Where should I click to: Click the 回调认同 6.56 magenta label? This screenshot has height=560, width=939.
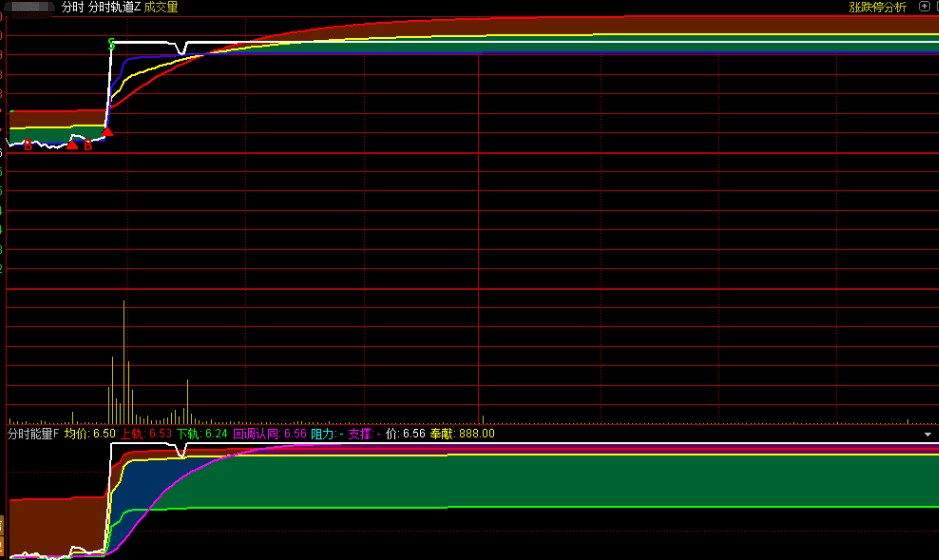pos(269,434)
